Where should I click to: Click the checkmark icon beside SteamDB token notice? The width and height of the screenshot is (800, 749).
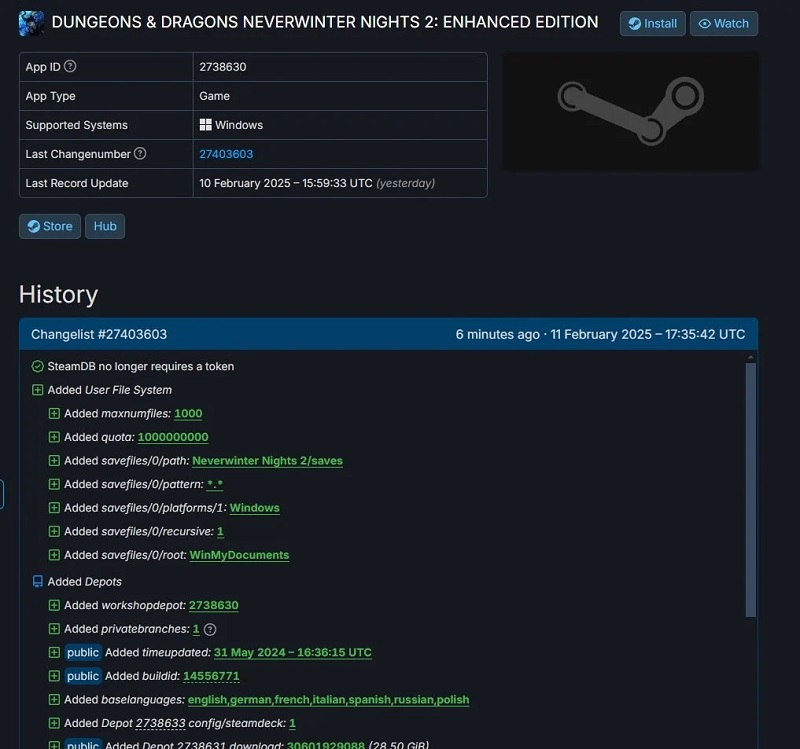(38, 366)
